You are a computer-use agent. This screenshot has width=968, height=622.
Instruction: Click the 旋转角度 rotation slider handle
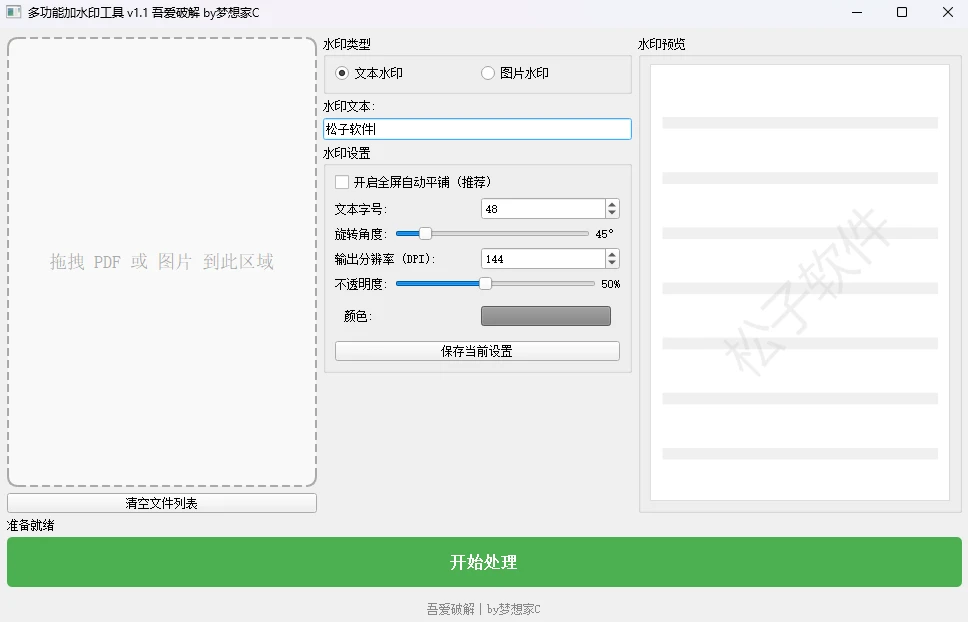coord(423,233)
